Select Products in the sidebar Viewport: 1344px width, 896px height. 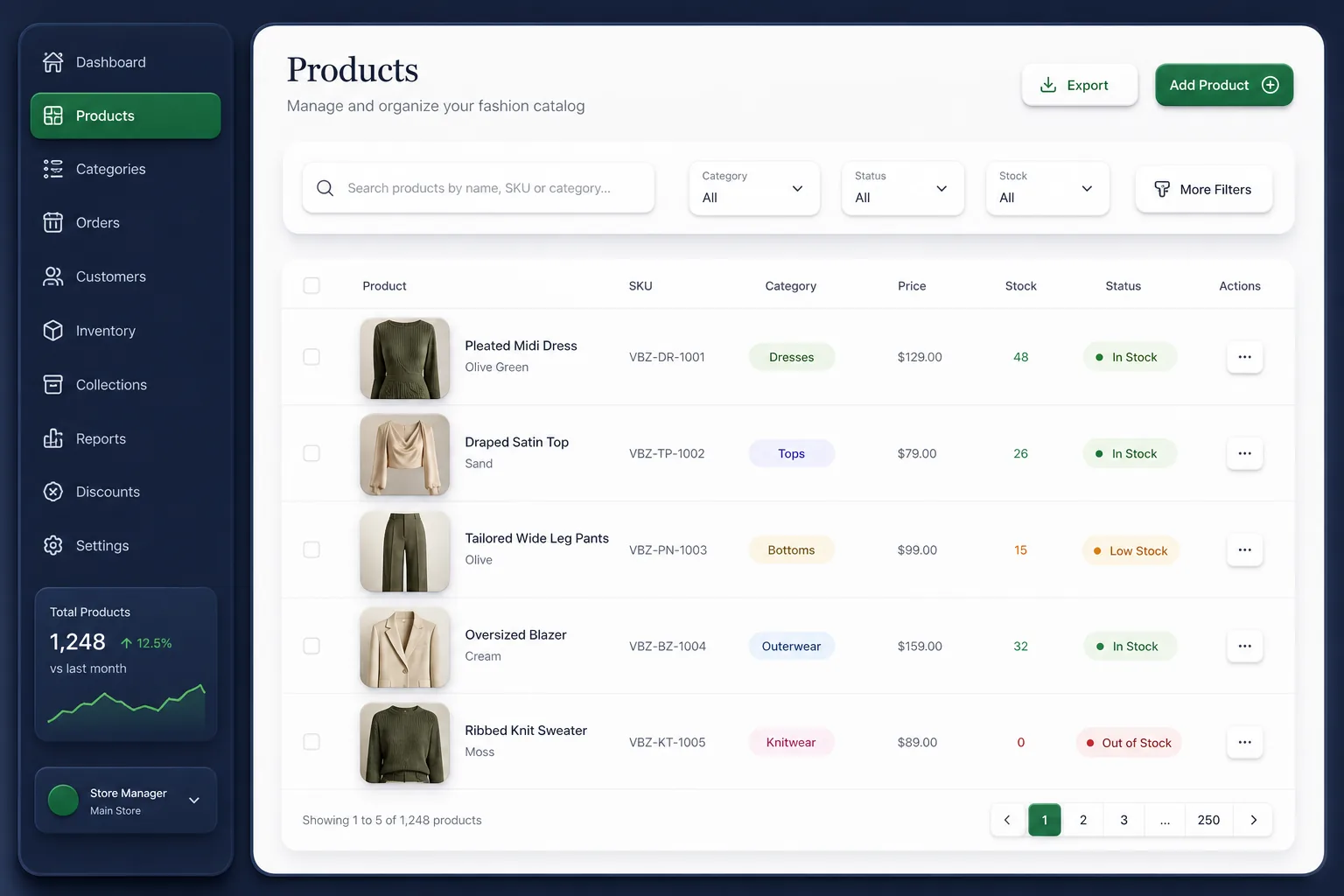pos(126,115)
